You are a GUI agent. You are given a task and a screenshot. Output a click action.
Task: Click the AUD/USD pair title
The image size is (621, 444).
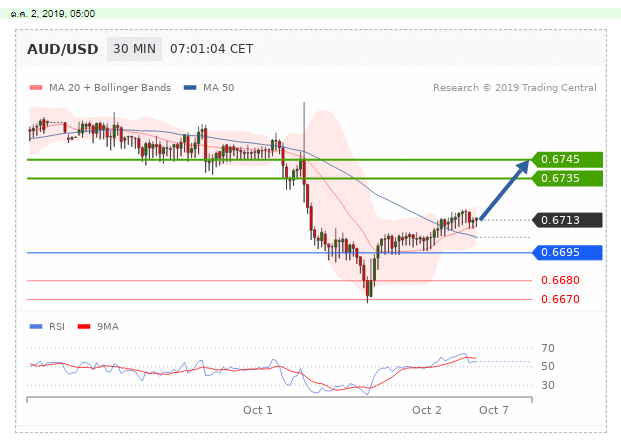(x=63, y=49)
